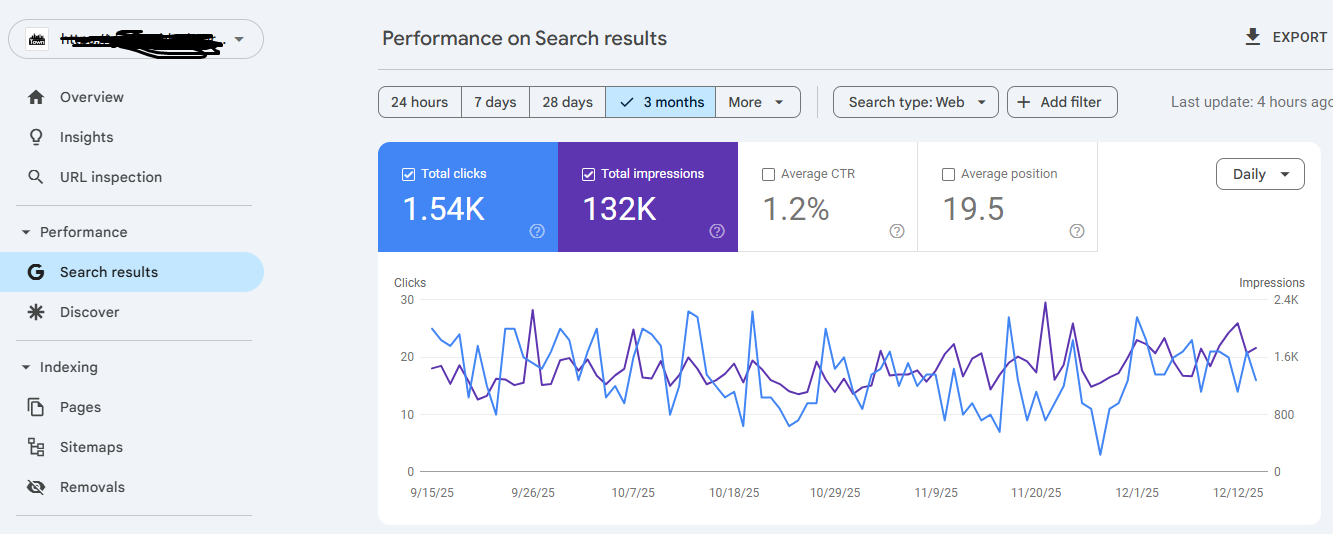The width and height of the screenshot is (1333, 534).
Task: Click the Discover asterisk icon
Action: tap(36, 312)
